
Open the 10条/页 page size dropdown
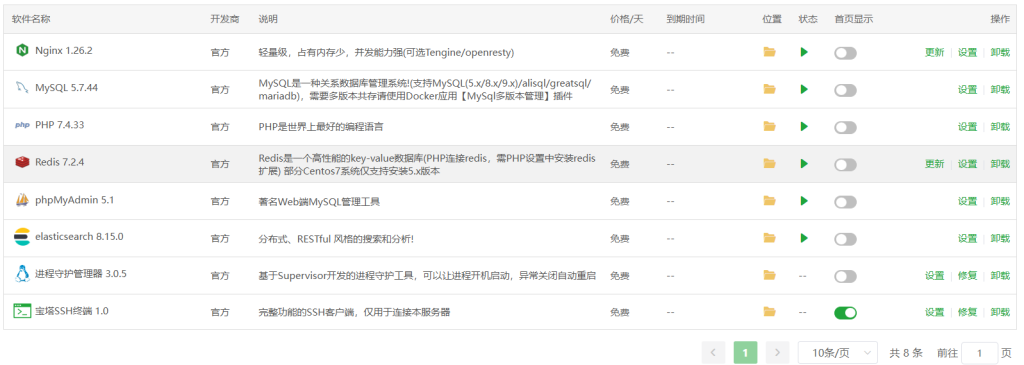[838, 353]
